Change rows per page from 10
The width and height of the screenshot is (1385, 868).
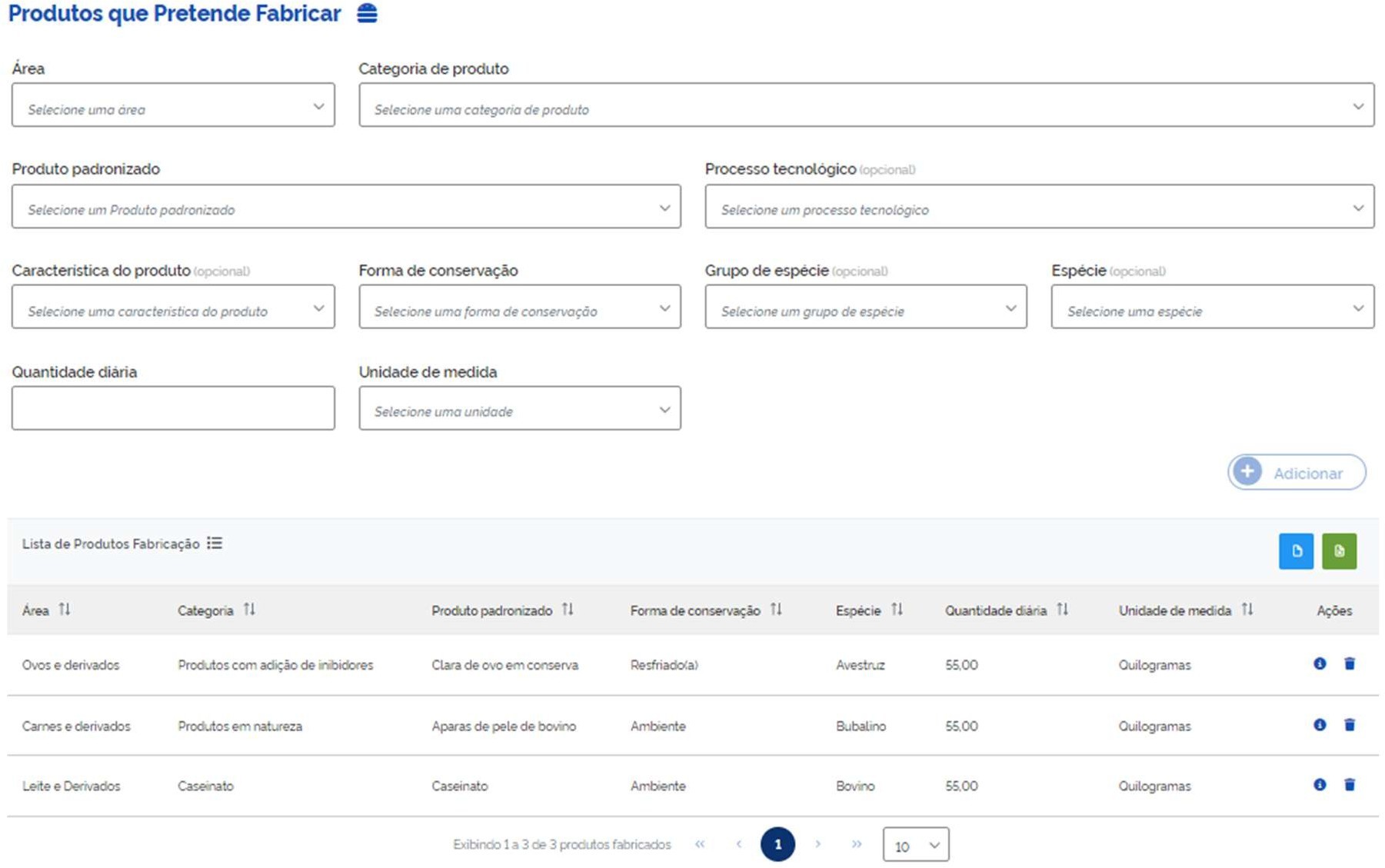click(x=915, y=845)
